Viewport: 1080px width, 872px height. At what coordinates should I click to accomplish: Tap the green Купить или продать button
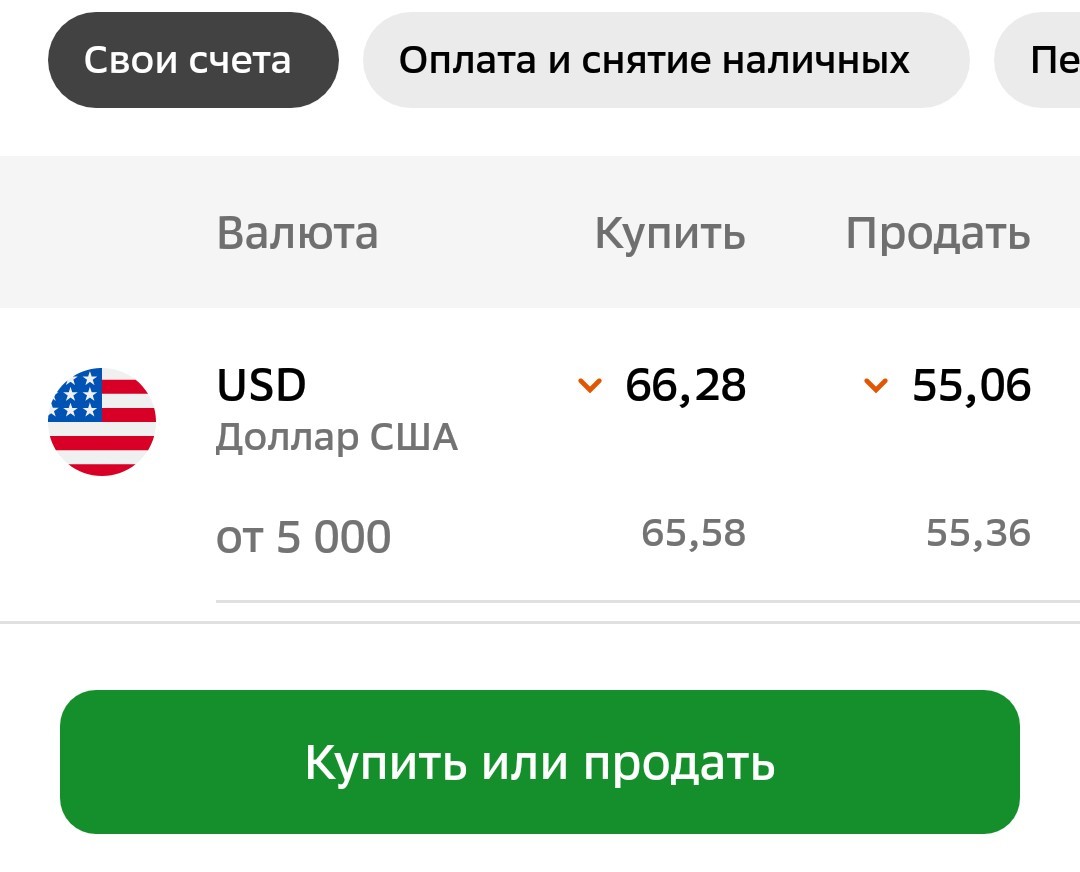click(x=540, y=762)
